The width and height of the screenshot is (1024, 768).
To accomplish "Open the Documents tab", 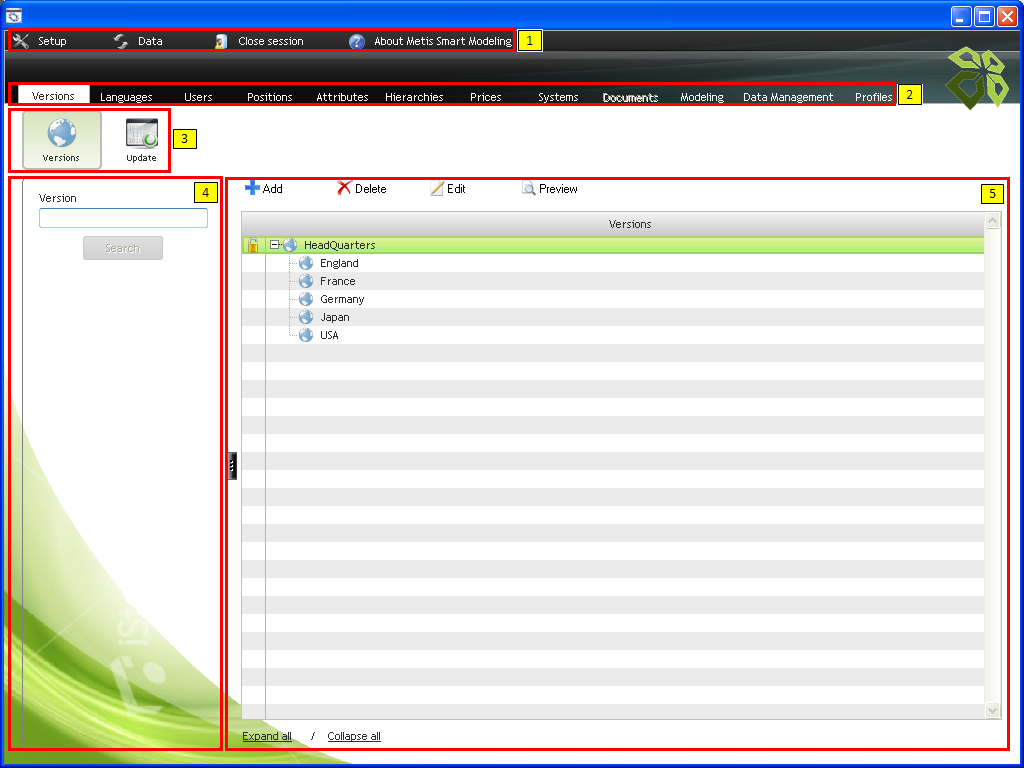I will click(x=630, y=97).
